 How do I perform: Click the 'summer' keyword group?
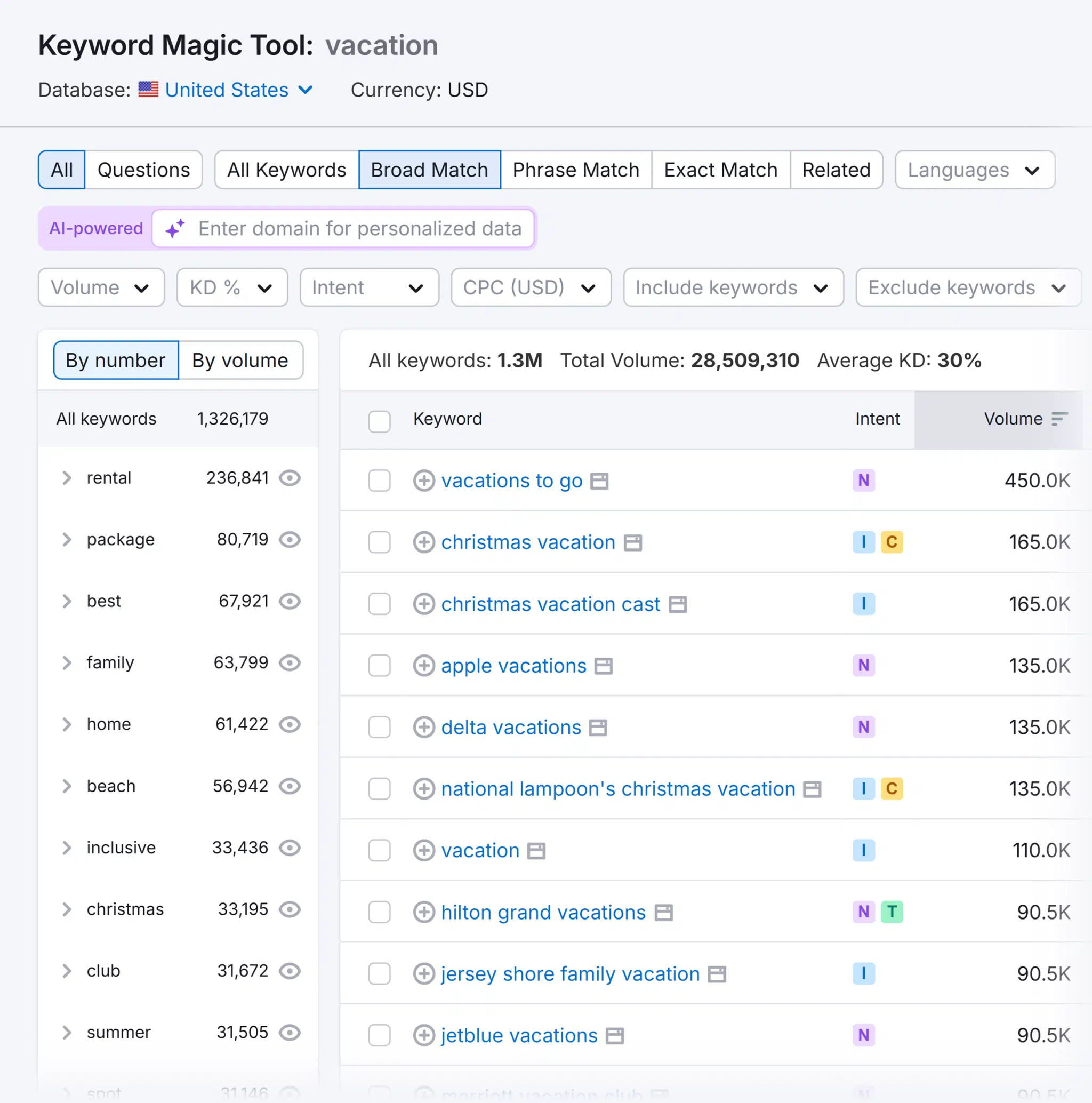point(119,1033)
